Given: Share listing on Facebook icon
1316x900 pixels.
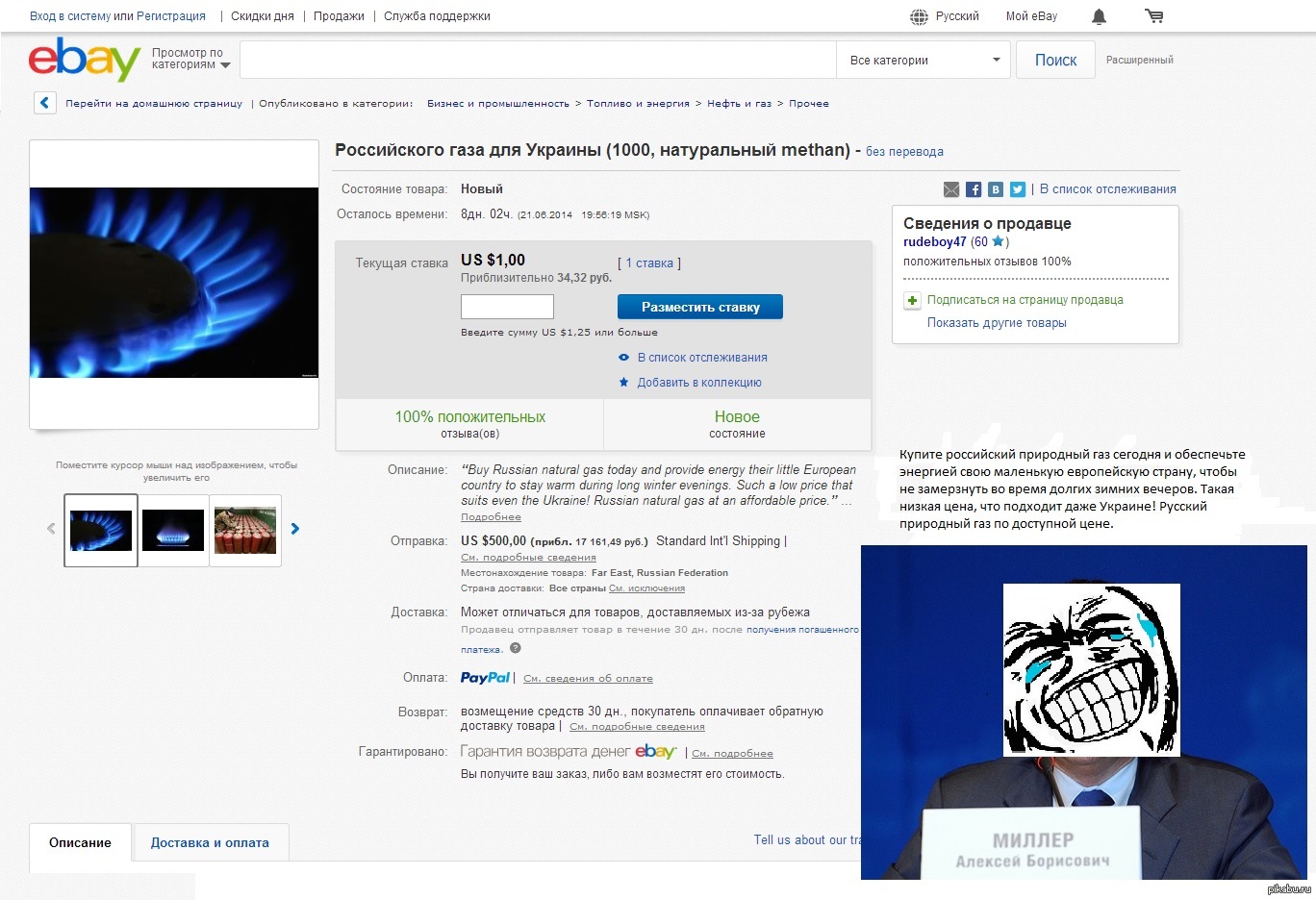Looking at the screenshot, I should (974, 189).
